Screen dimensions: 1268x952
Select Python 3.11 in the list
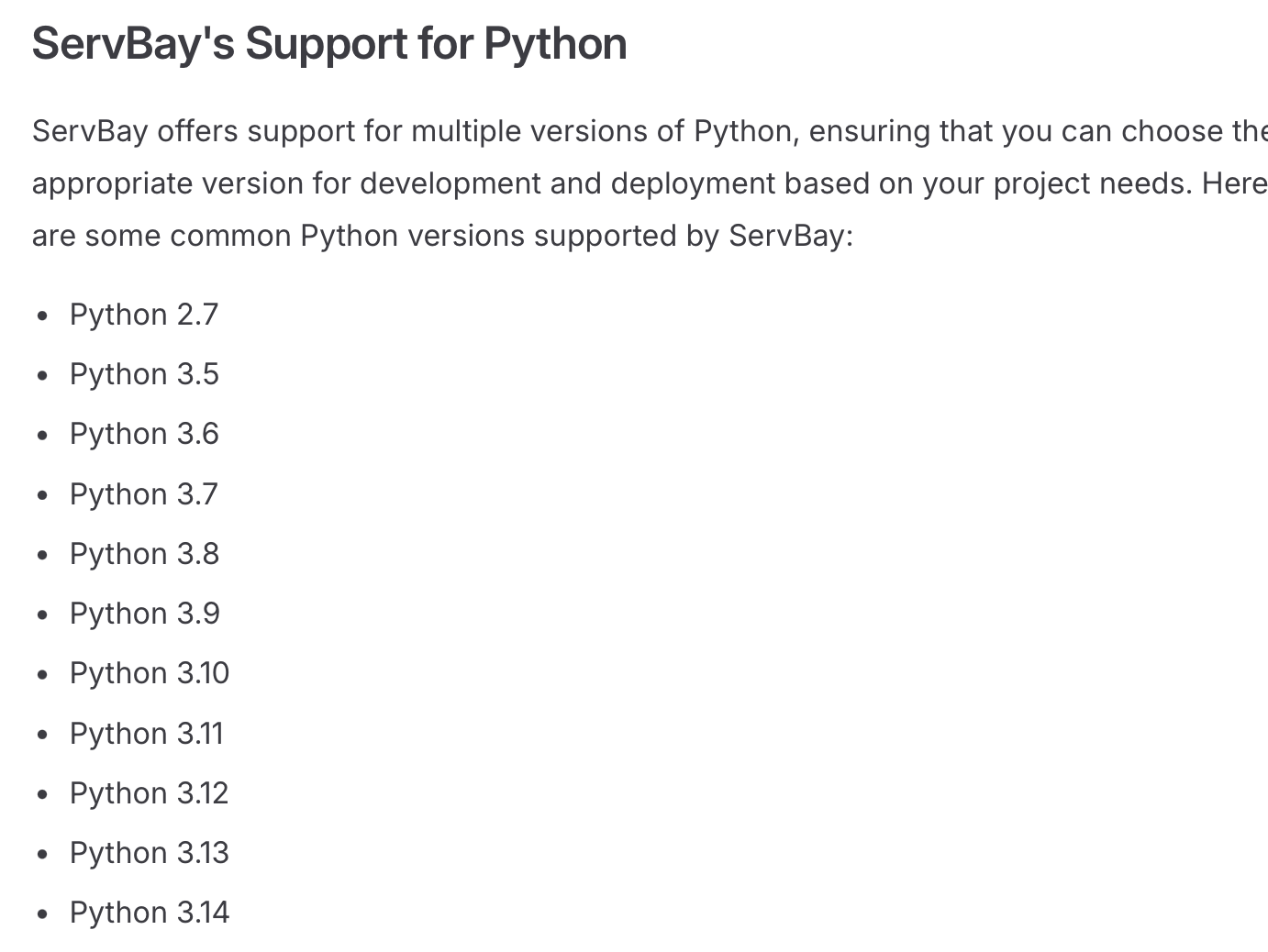coord(147,734)
